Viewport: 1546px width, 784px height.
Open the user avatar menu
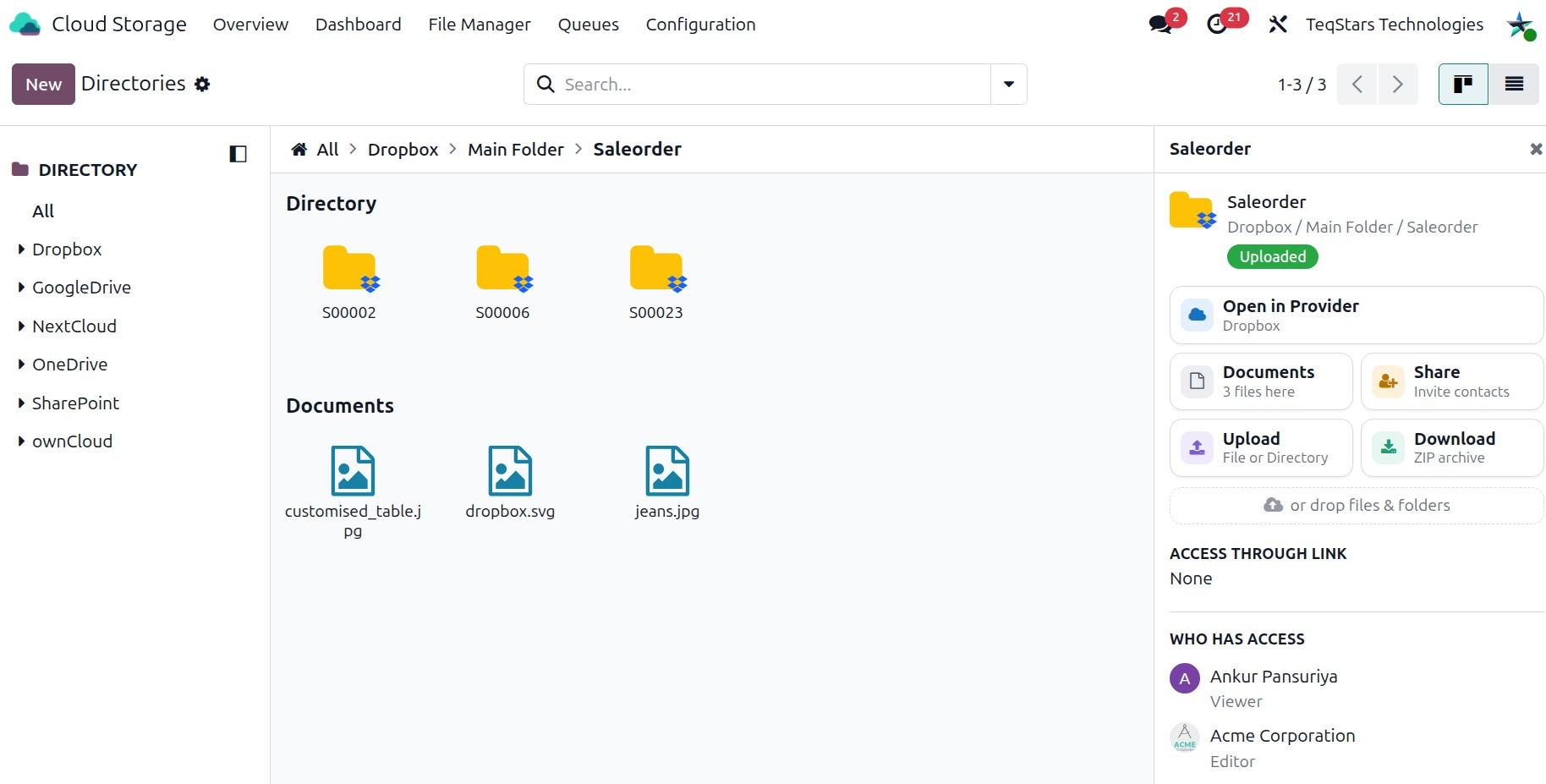1520,25
